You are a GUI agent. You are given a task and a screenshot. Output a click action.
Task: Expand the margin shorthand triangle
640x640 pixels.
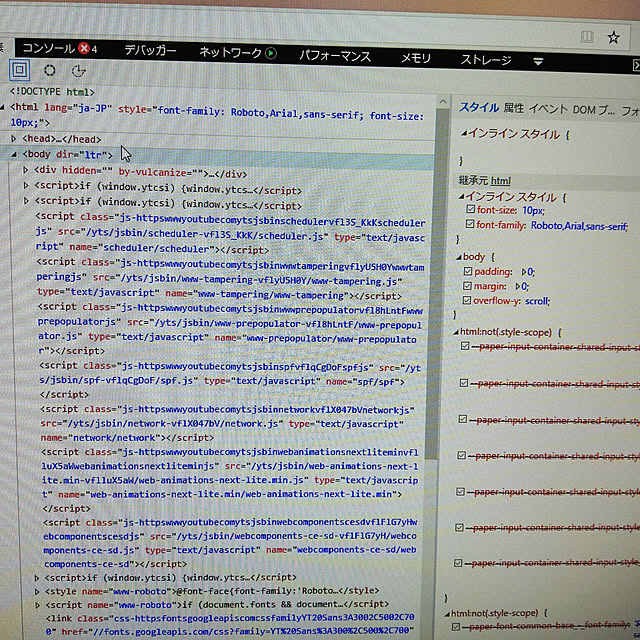coord(518,286)
